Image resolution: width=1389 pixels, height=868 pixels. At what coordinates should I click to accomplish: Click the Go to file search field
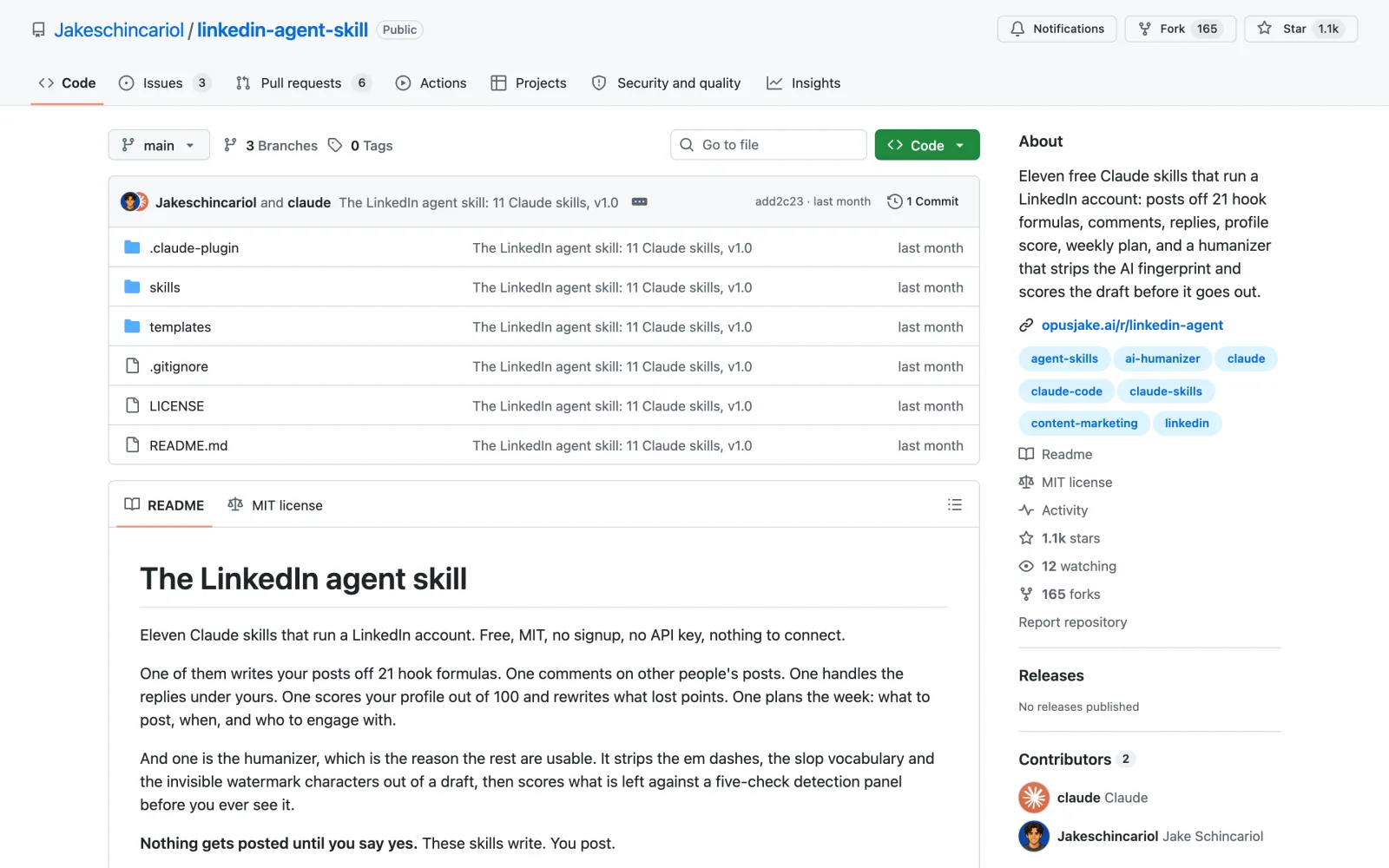(x=768, y=145)
